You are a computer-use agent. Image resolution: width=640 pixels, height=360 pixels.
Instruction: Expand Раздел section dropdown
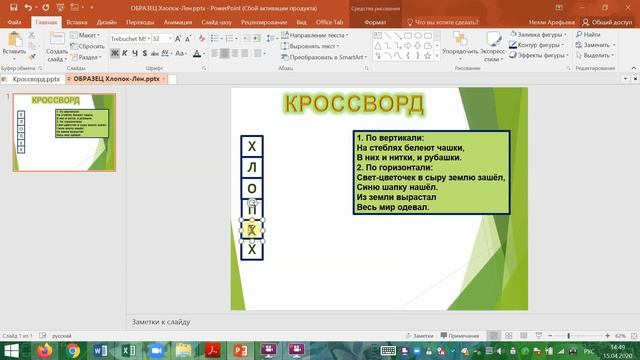(x=86, y=57)
